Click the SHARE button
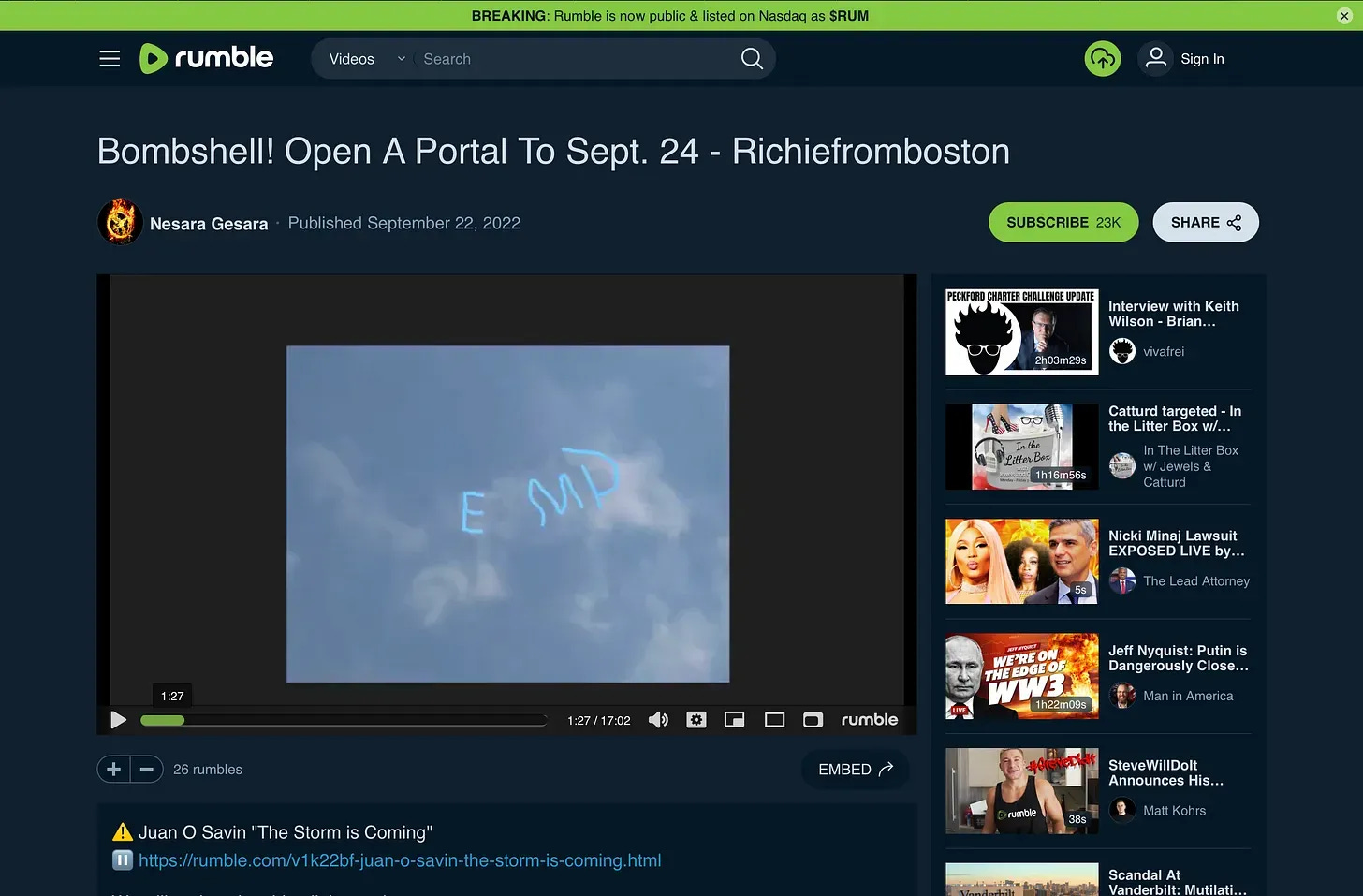The width and height of the screenshot is (1363, 896). coord(1206,223)
